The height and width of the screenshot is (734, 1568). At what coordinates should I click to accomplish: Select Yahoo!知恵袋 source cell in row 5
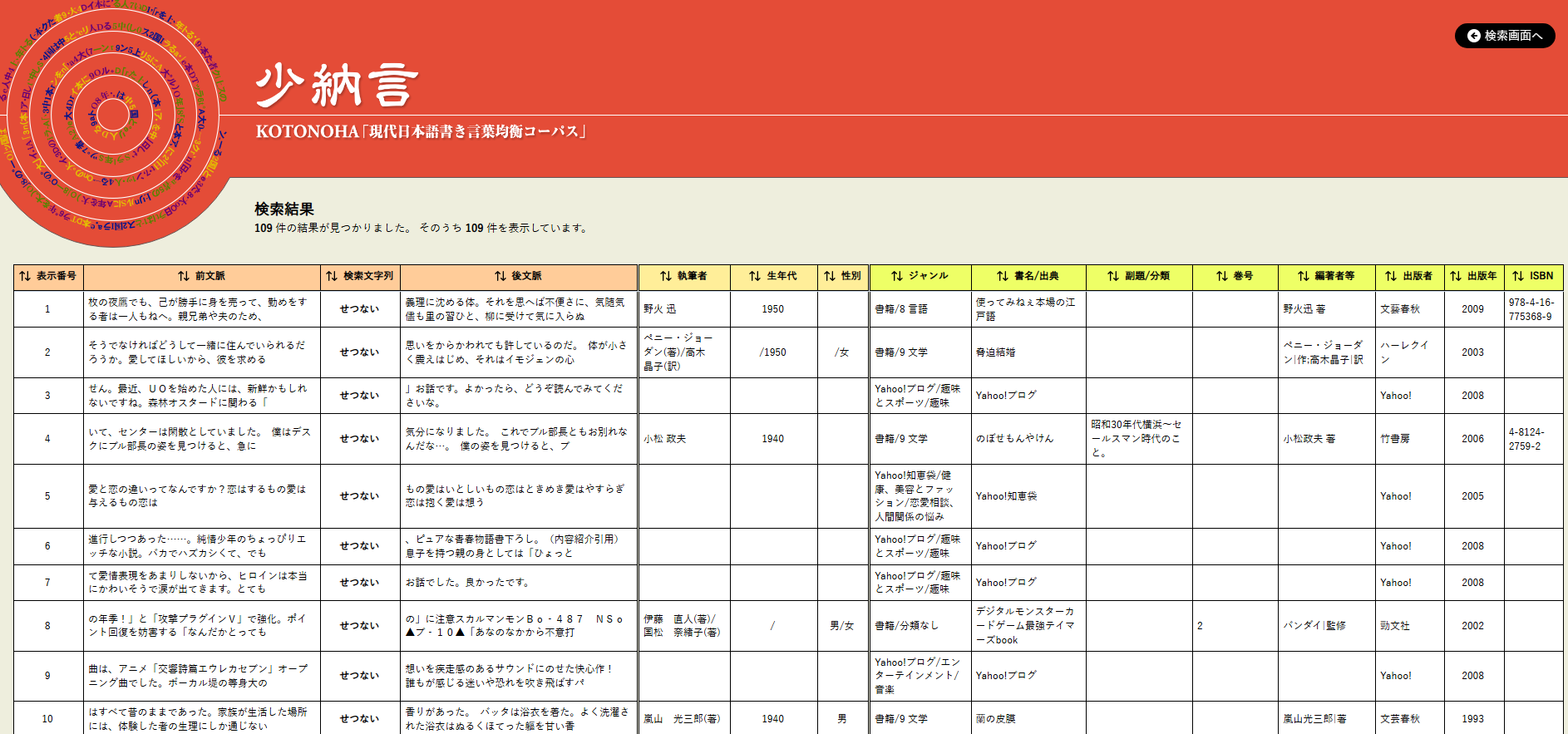pyautogui.click(x=1028, y=496)
